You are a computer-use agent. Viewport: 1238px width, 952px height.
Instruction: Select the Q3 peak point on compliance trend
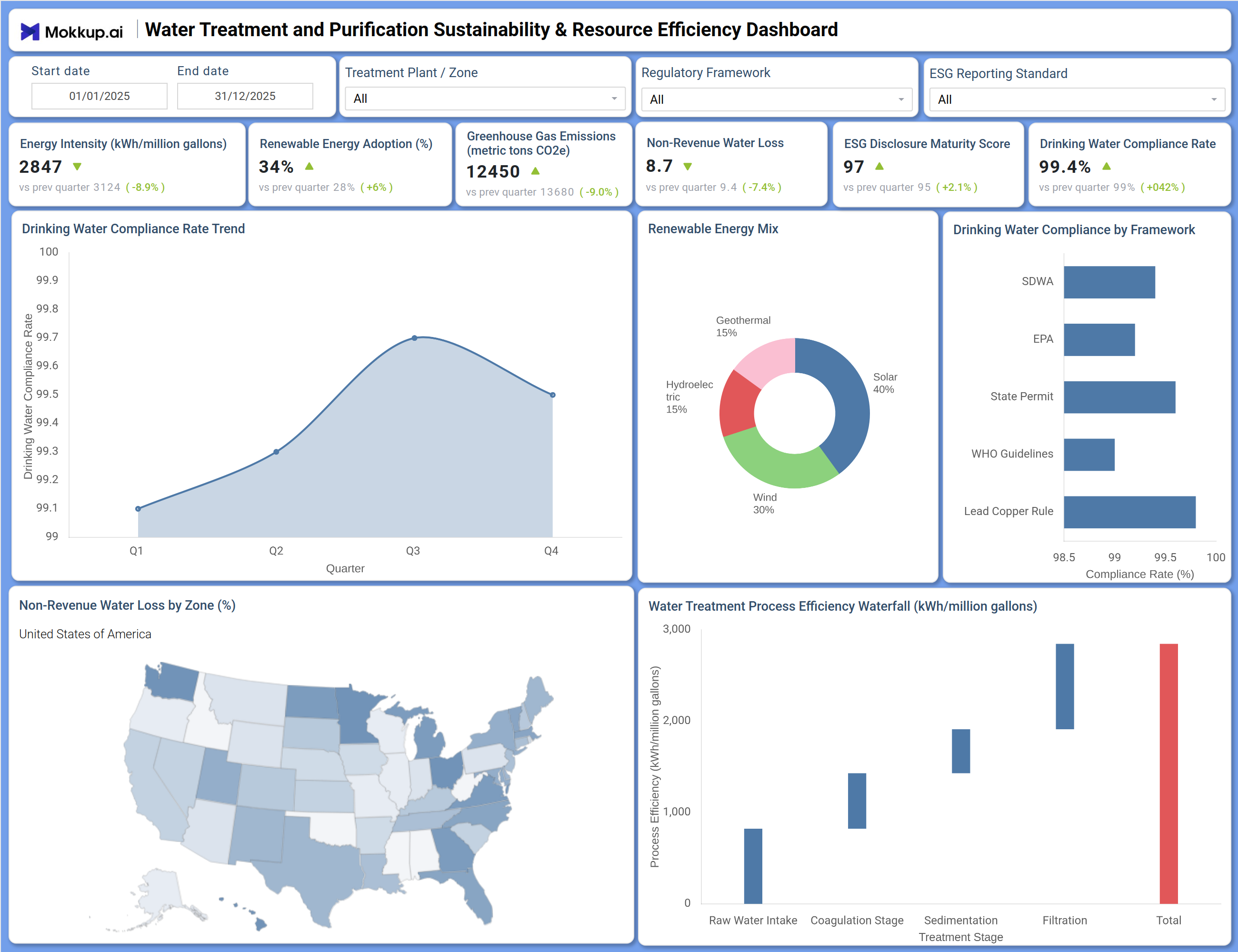coord(414,338)
